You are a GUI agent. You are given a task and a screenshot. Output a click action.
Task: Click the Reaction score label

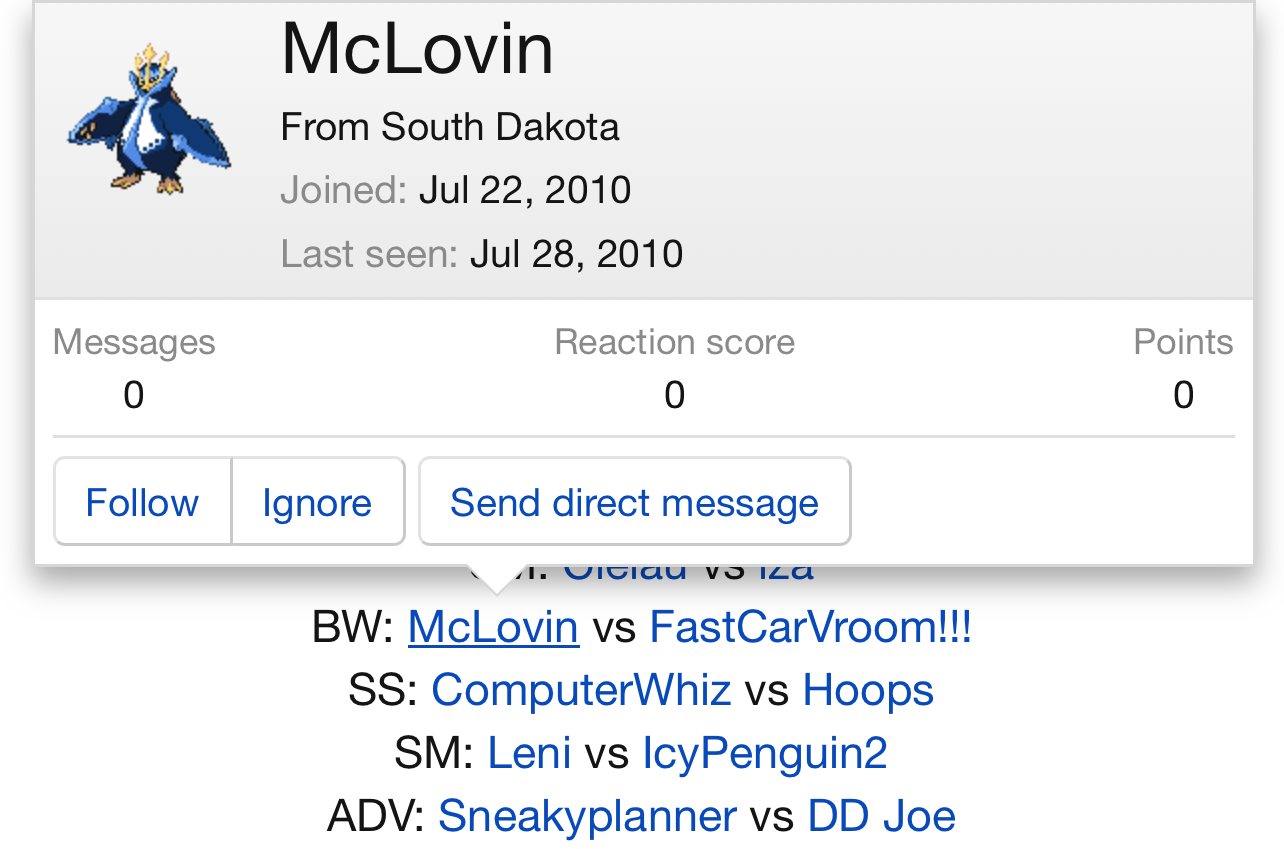(x=675, y=343)
